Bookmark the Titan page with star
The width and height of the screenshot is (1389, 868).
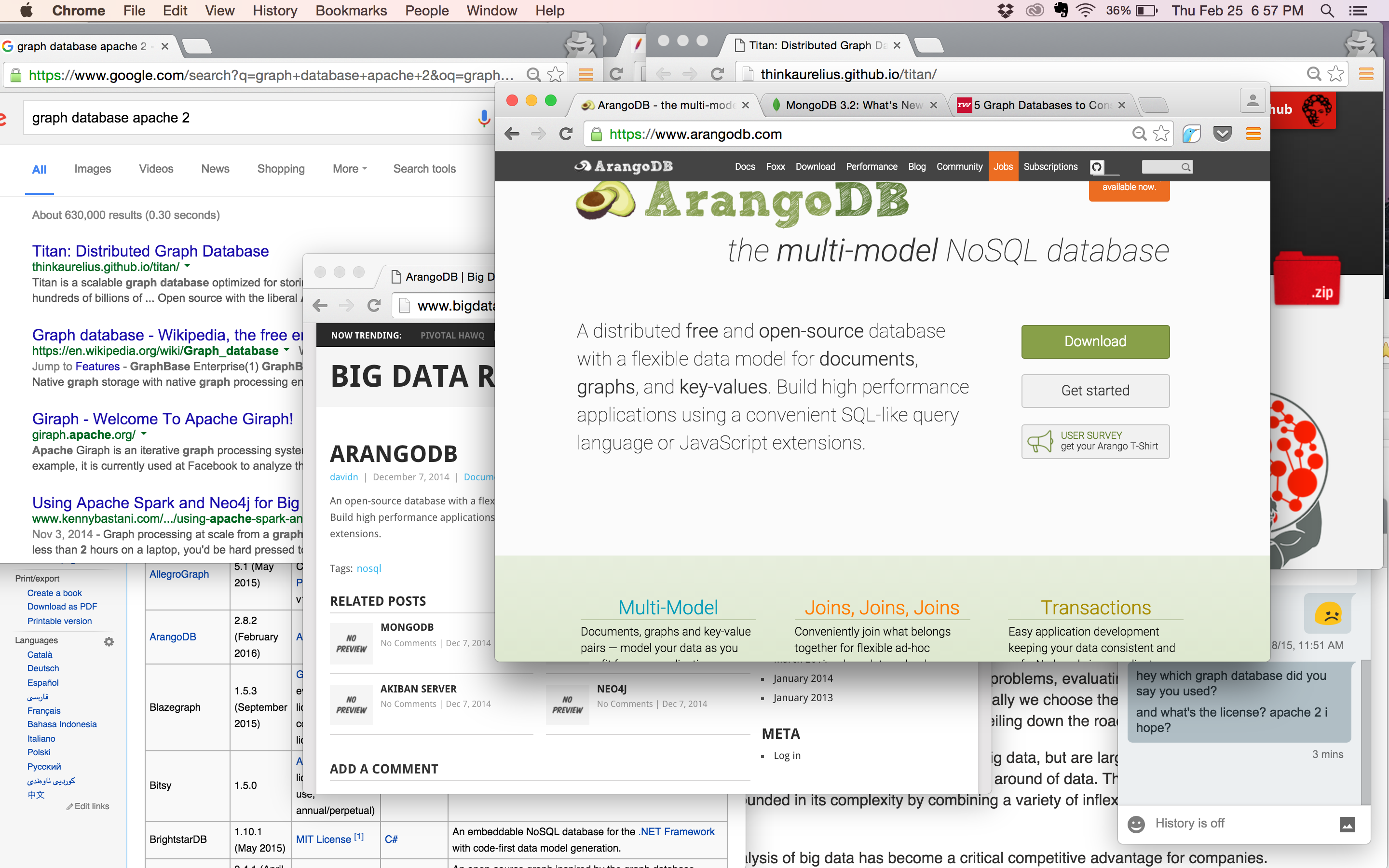1335,73
